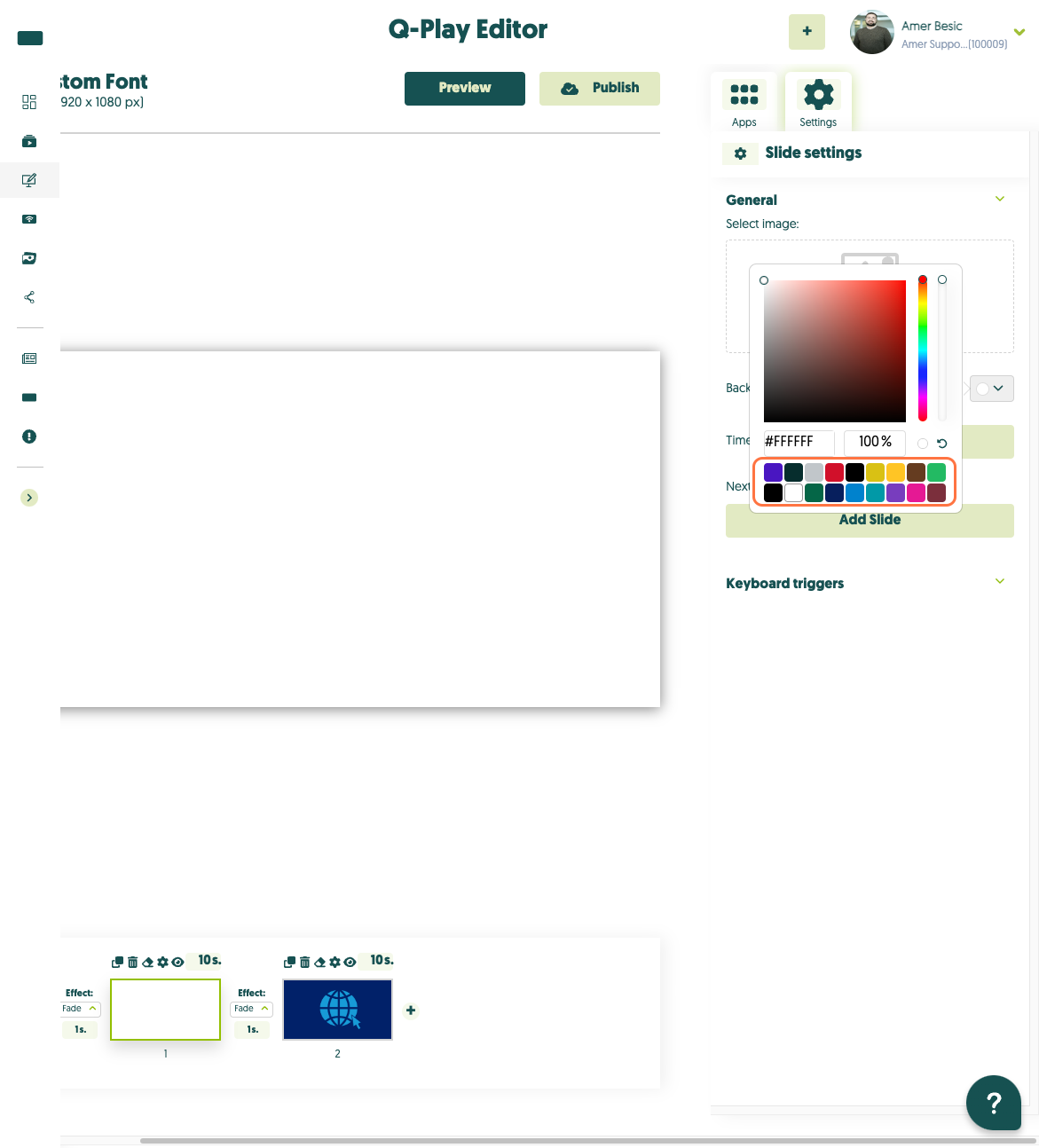Collapse the General section chevron
Image resolution: width=1039 pixels, height=1148 pixels.
[x=1000, y=199]
